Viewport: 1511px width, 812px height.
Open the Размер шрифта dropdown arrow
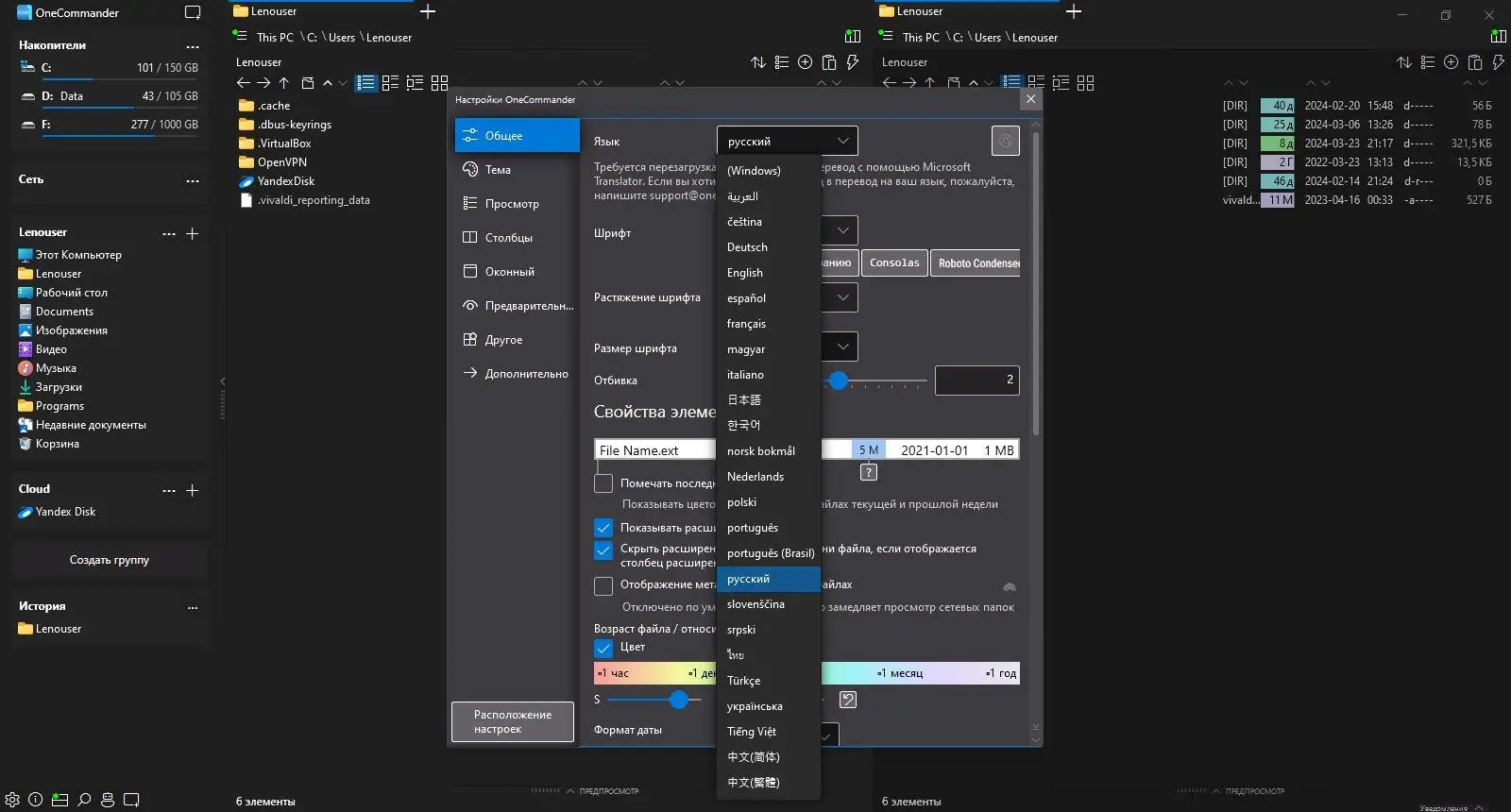[842, 347]
